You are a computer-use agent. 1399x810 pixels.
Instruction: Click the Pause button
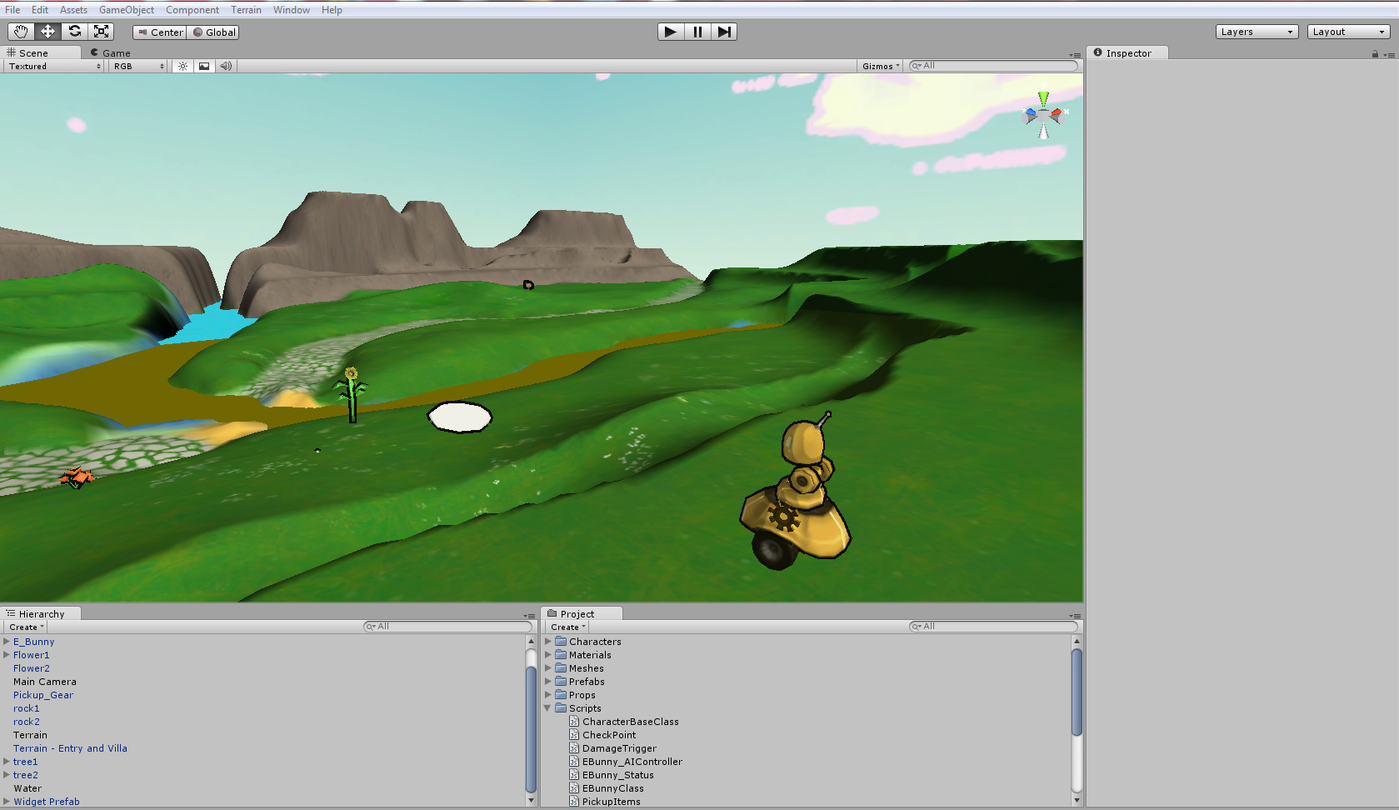(697, 32)
